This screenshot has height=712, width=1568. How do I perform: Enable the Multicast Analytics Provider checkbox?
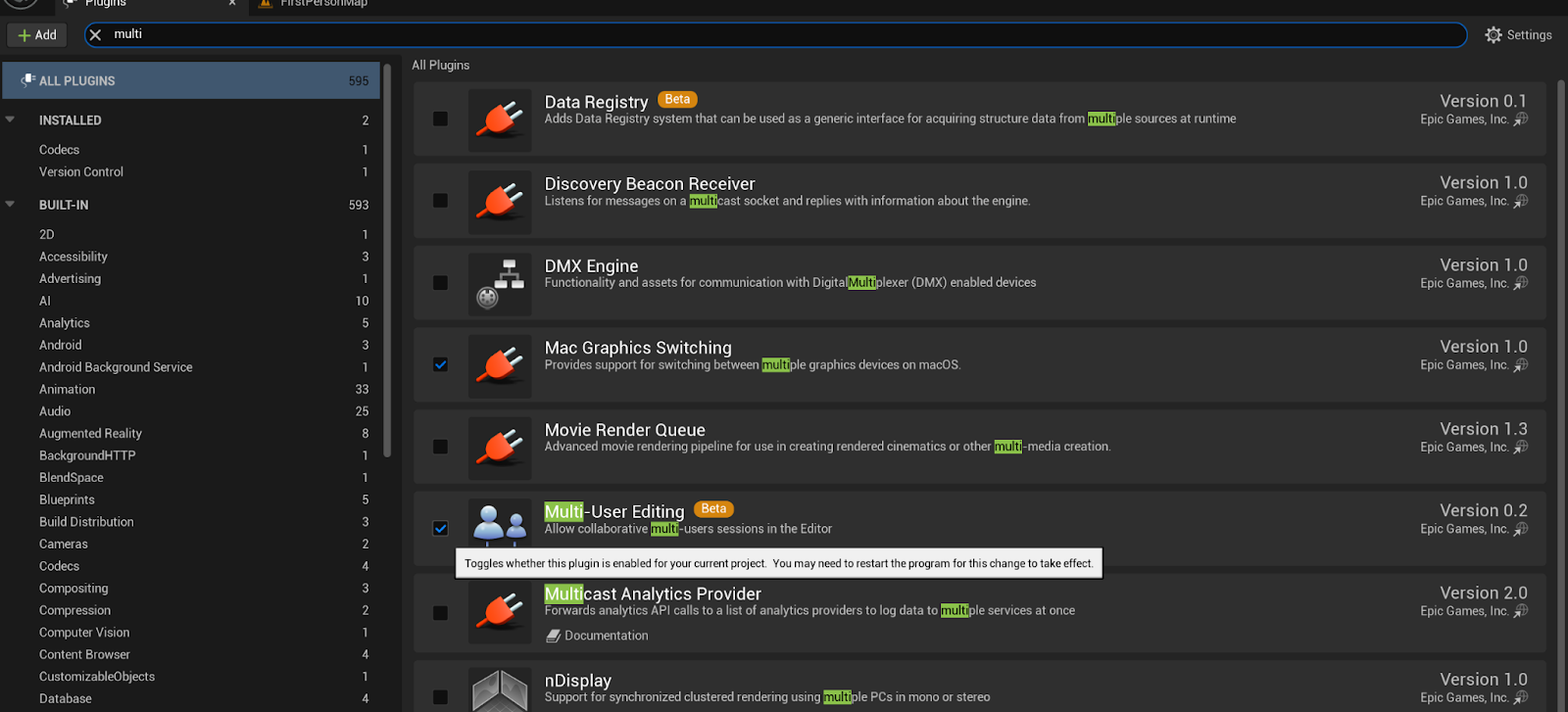tap(441, 613)
